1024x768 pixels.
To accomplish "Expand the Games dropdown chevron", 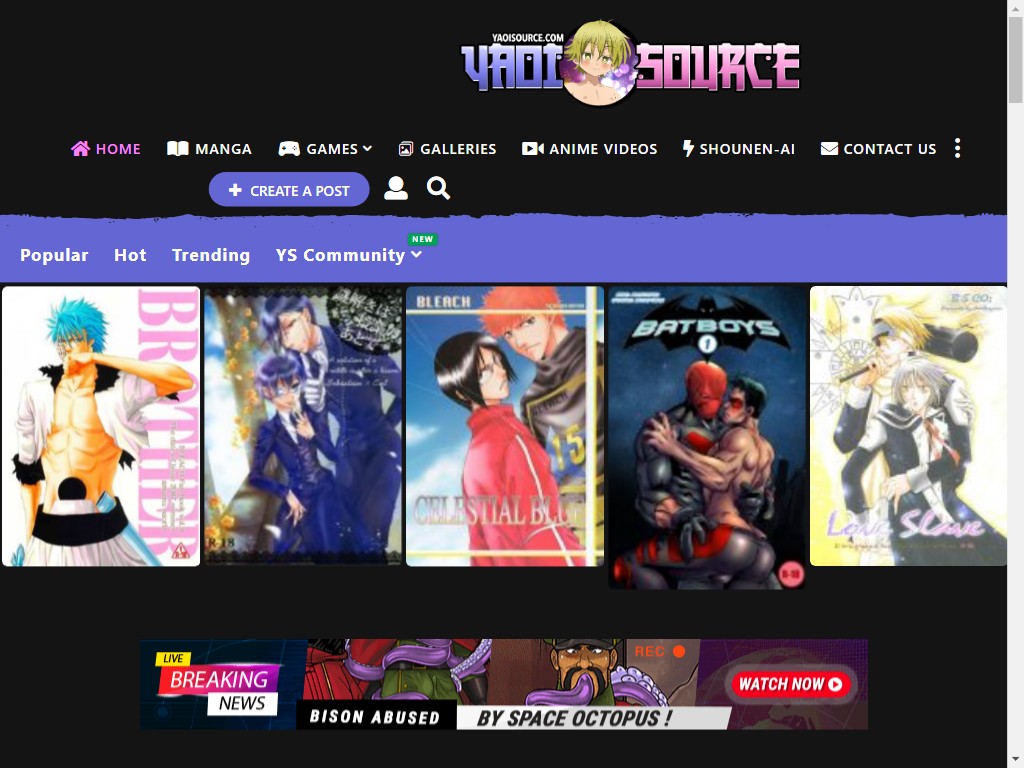I will pos(368,149).
